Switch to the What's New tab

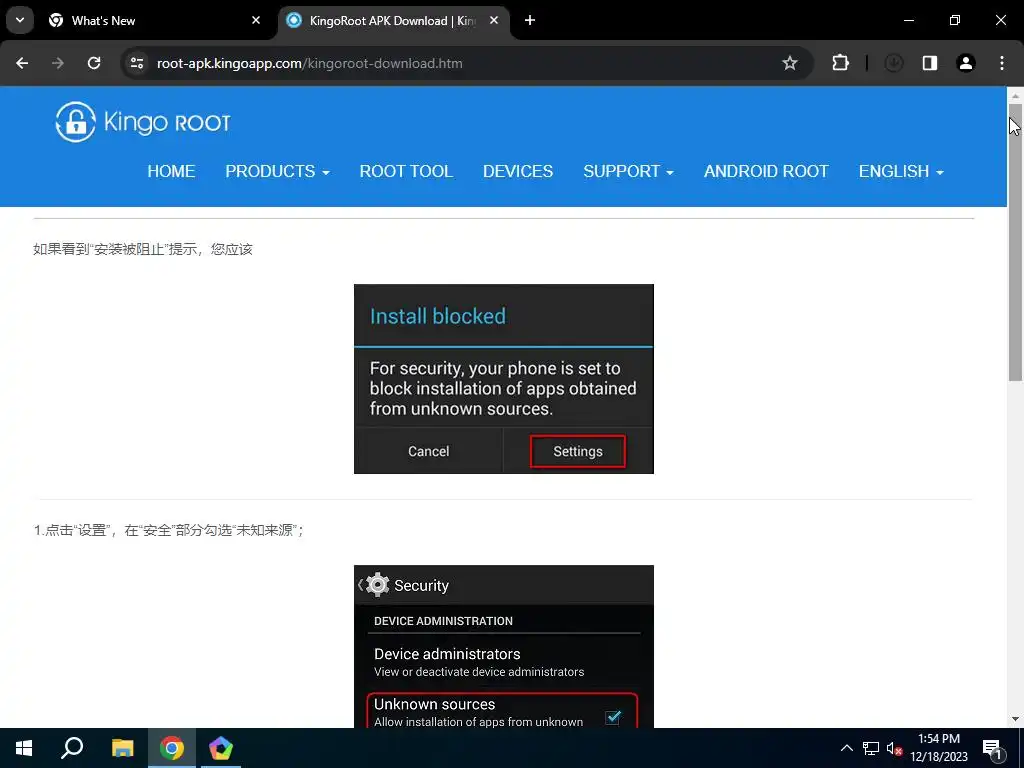coord(155,20)
